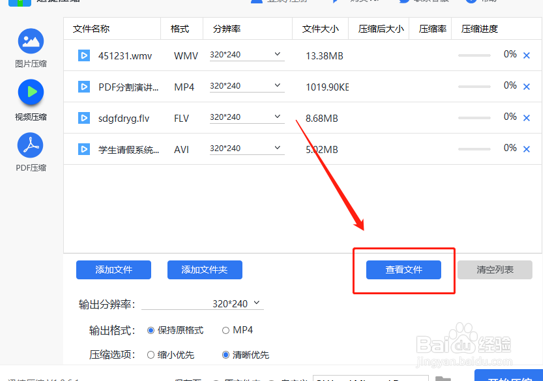Open the output folder icon at bottom
The image size is (543, 381).
click(443, 378)
